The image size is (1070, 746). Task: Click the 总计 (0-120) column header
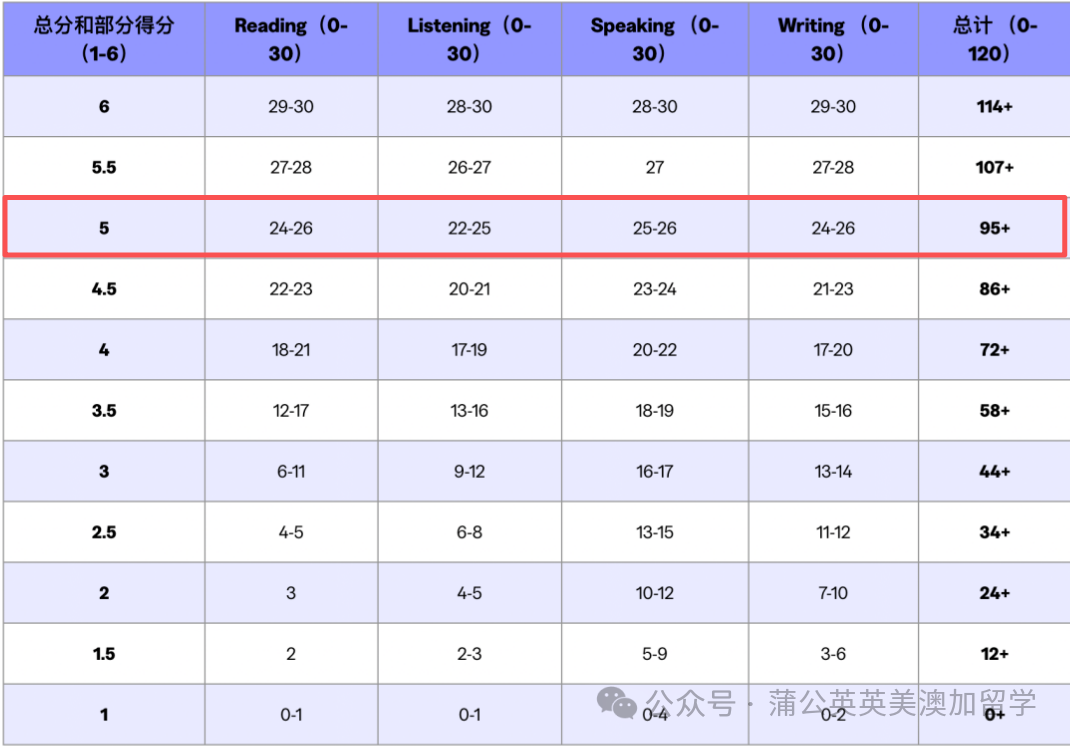(994, 39)
